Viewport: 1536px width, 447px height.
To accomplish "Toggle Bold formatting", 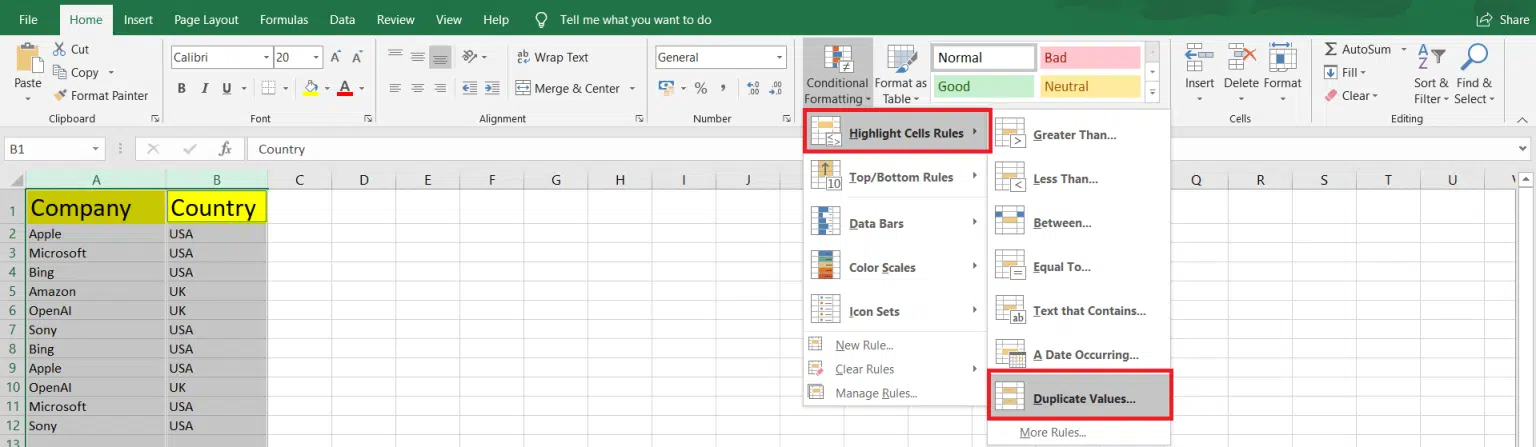I will pos(181,88).
